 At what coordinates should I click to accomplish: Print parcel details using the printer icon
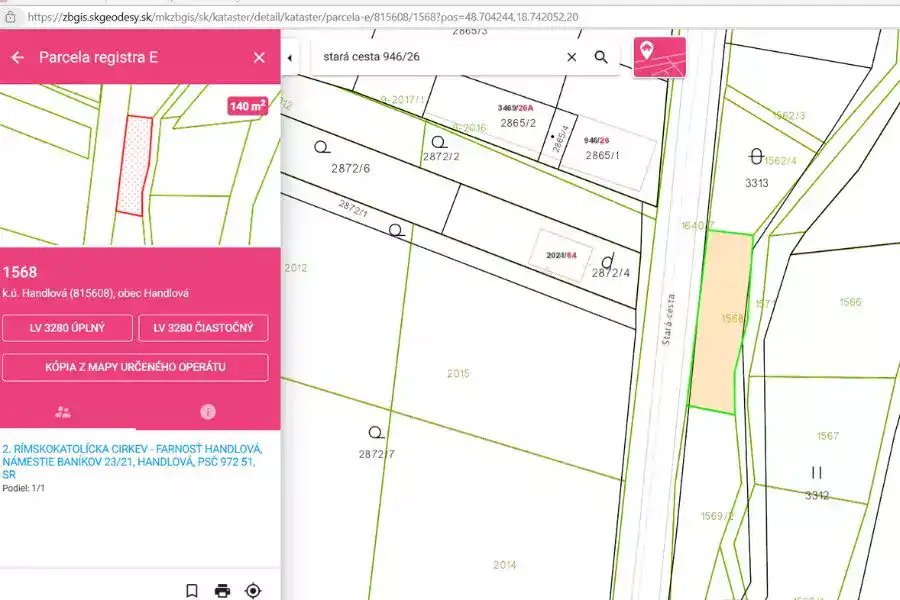[222, 590]
